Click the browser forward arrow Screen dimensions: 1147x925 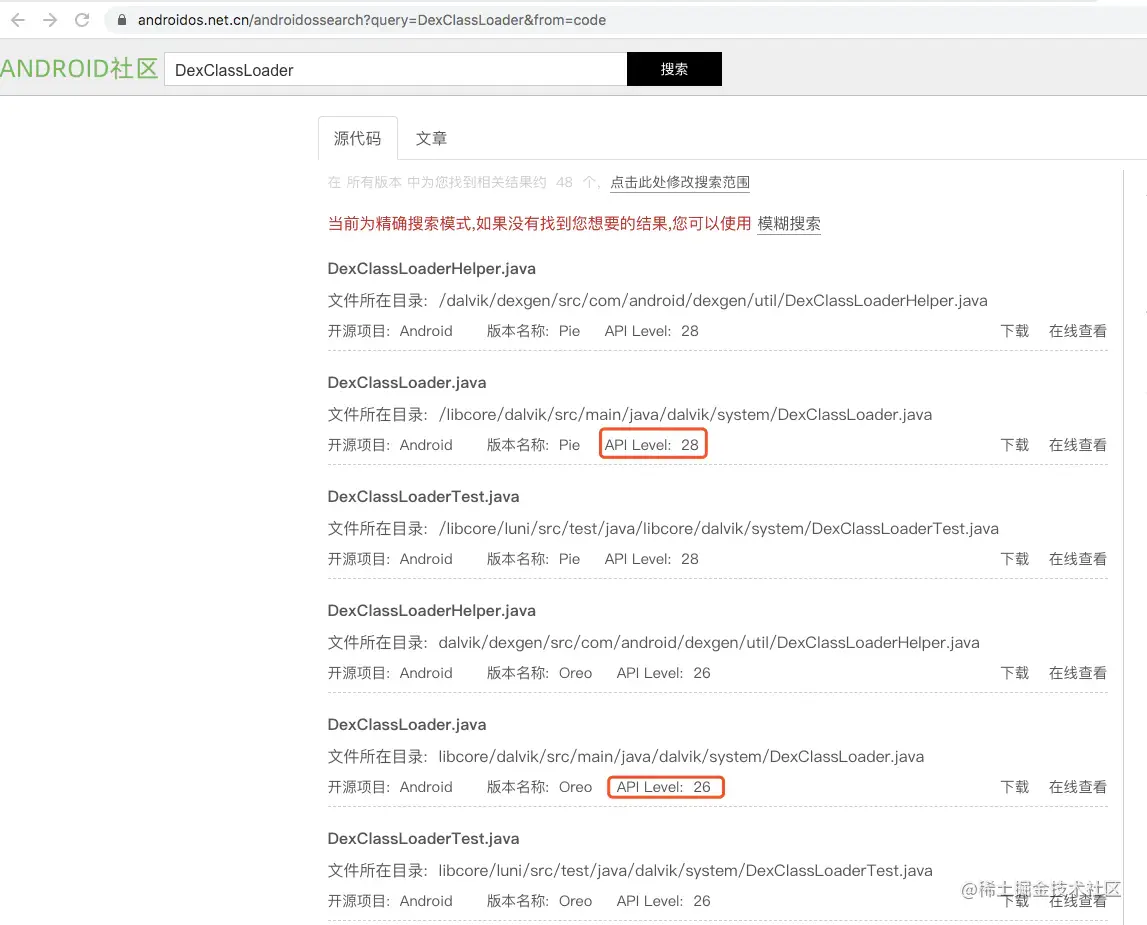pyautogui.click(x=50, y=20)
